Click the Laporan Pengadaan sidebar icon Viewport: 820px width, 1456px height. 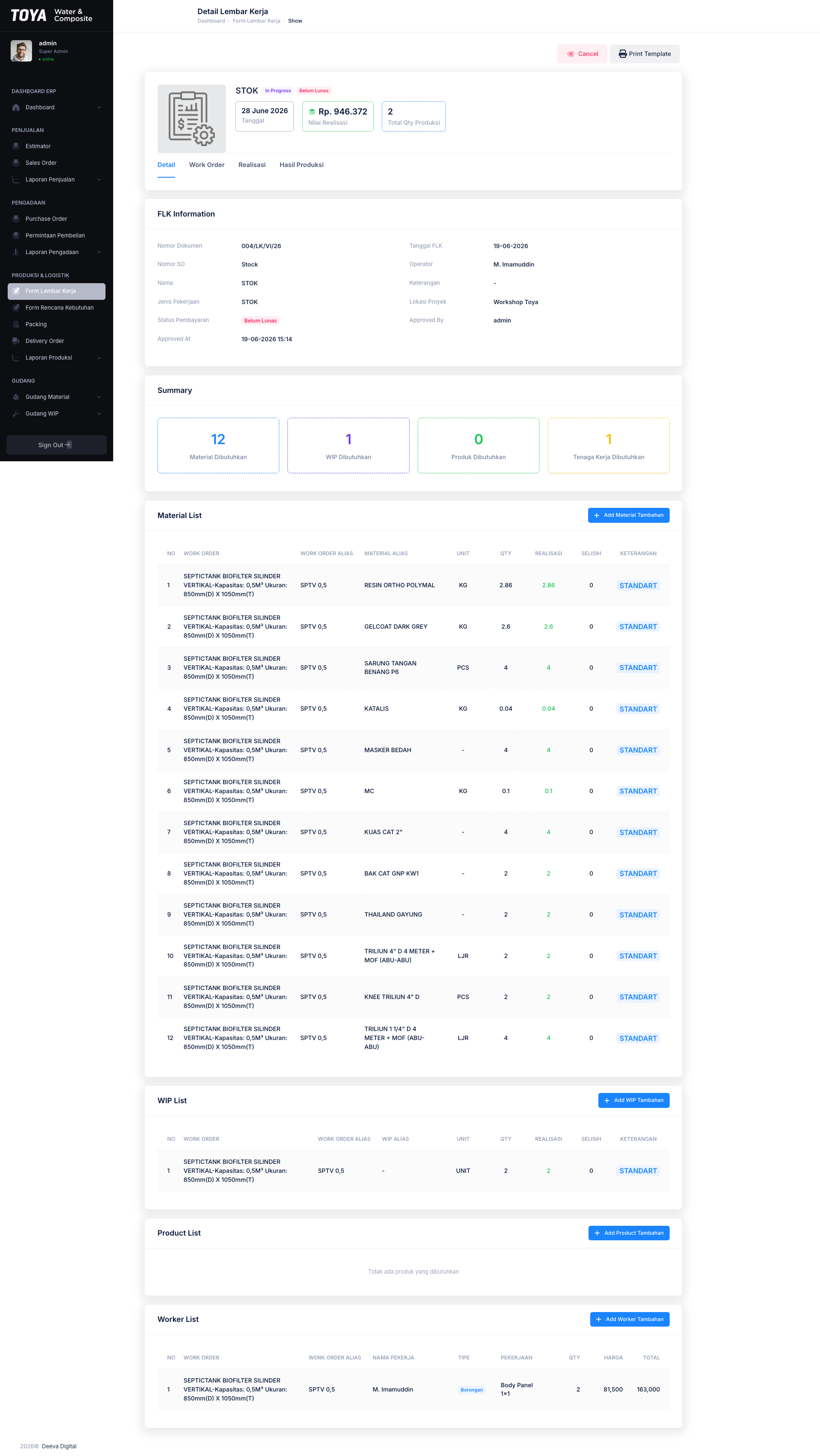(x=16, y=252)
